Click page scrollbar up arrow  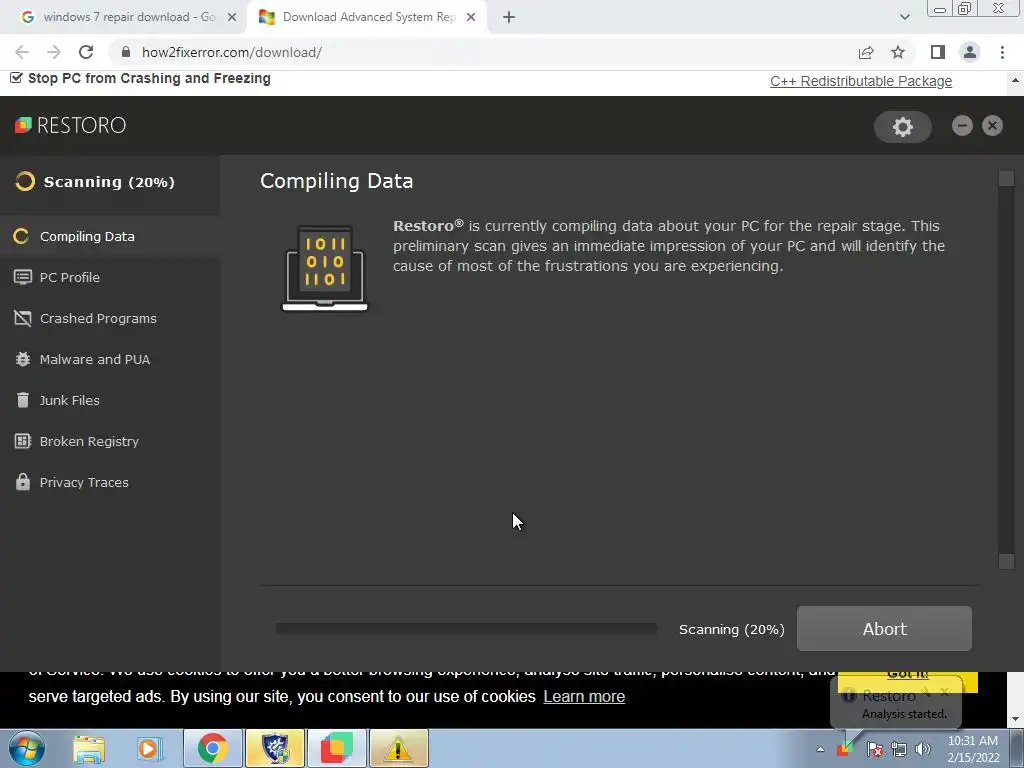coord(1015,80)
